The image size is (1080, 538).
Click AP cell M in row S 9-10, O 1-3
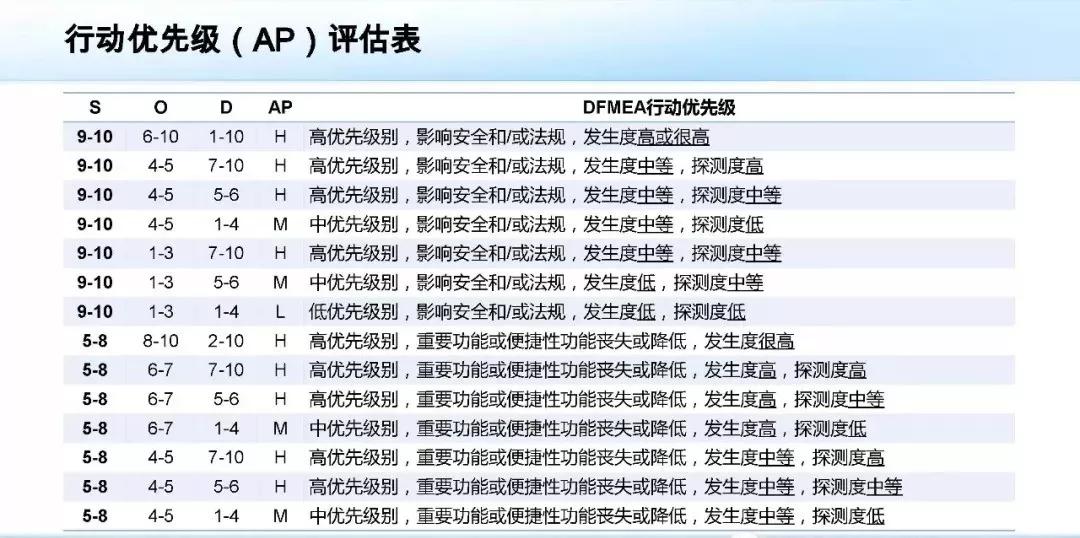coord(280,282)
